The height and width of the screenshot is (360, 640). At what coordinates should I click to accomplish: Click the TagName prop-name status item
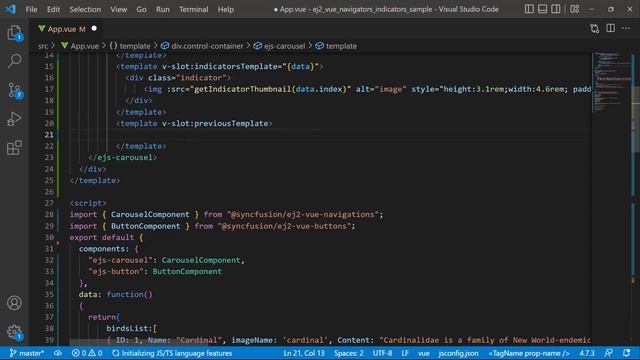[x=529, y=353]
